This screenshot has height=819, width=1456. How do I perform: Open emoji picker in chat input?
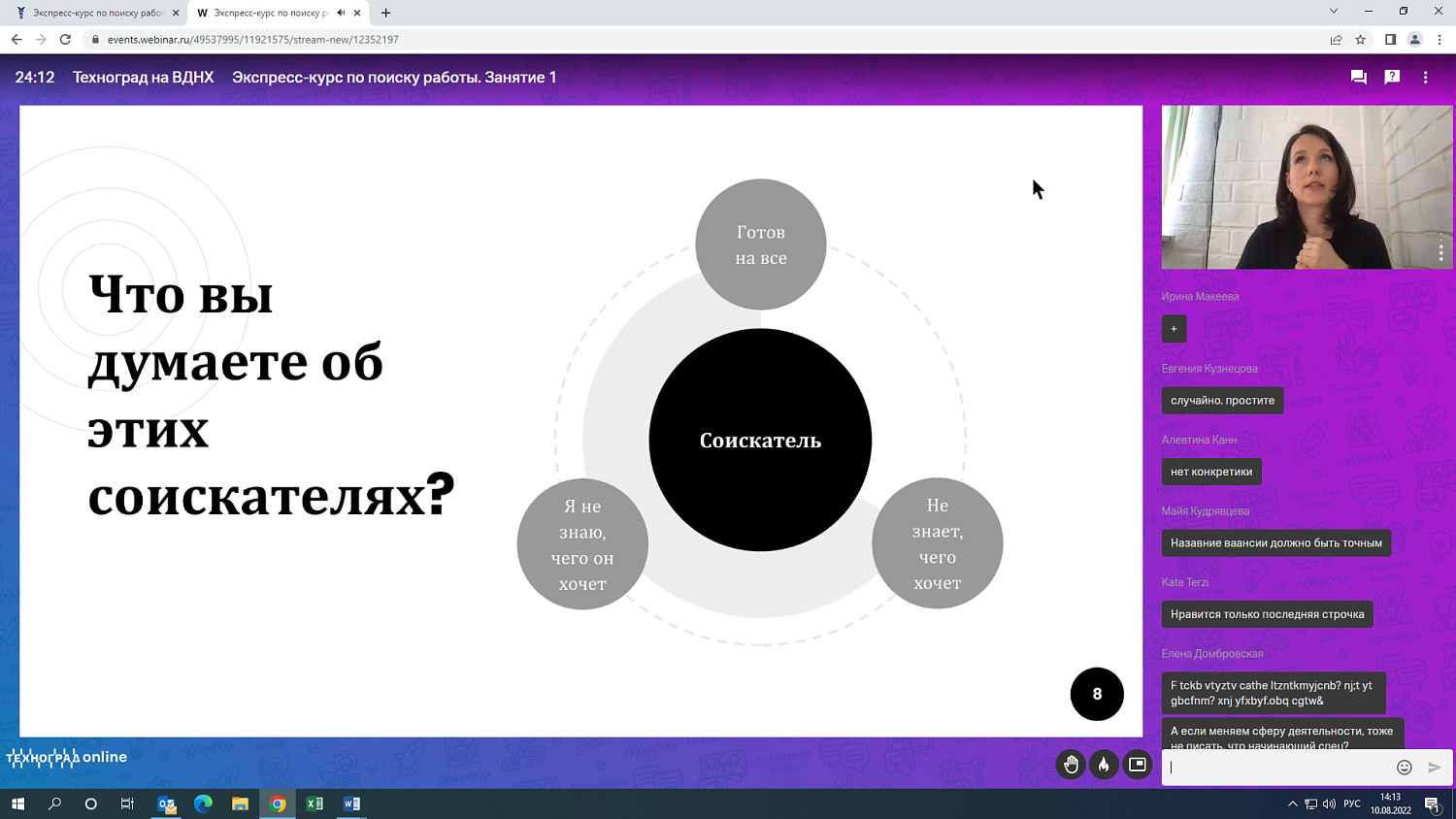click(1404, 768)
